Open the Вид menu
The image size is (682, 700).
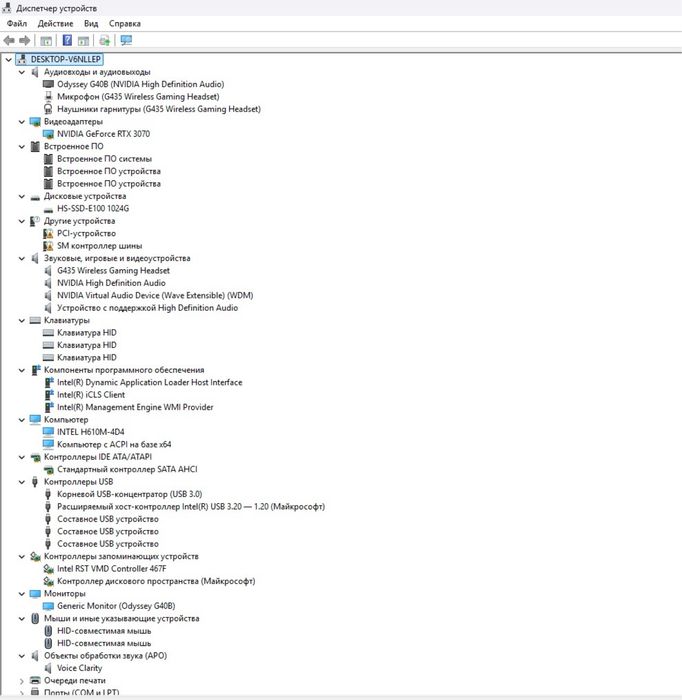pos(91,23)
